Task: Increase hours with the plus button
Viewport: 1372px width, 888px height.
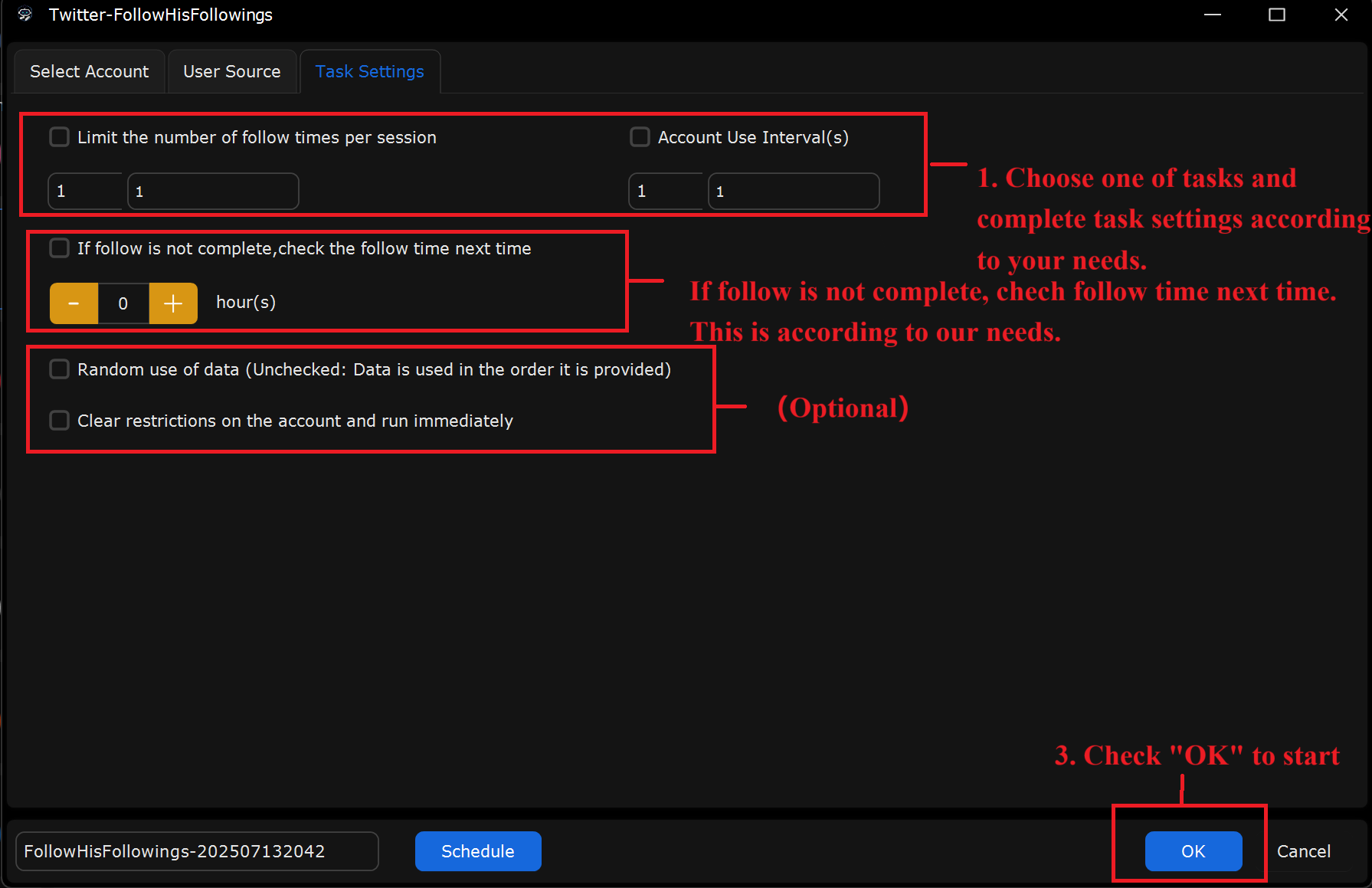Action: pyautogui.click(x=173, y=303)
